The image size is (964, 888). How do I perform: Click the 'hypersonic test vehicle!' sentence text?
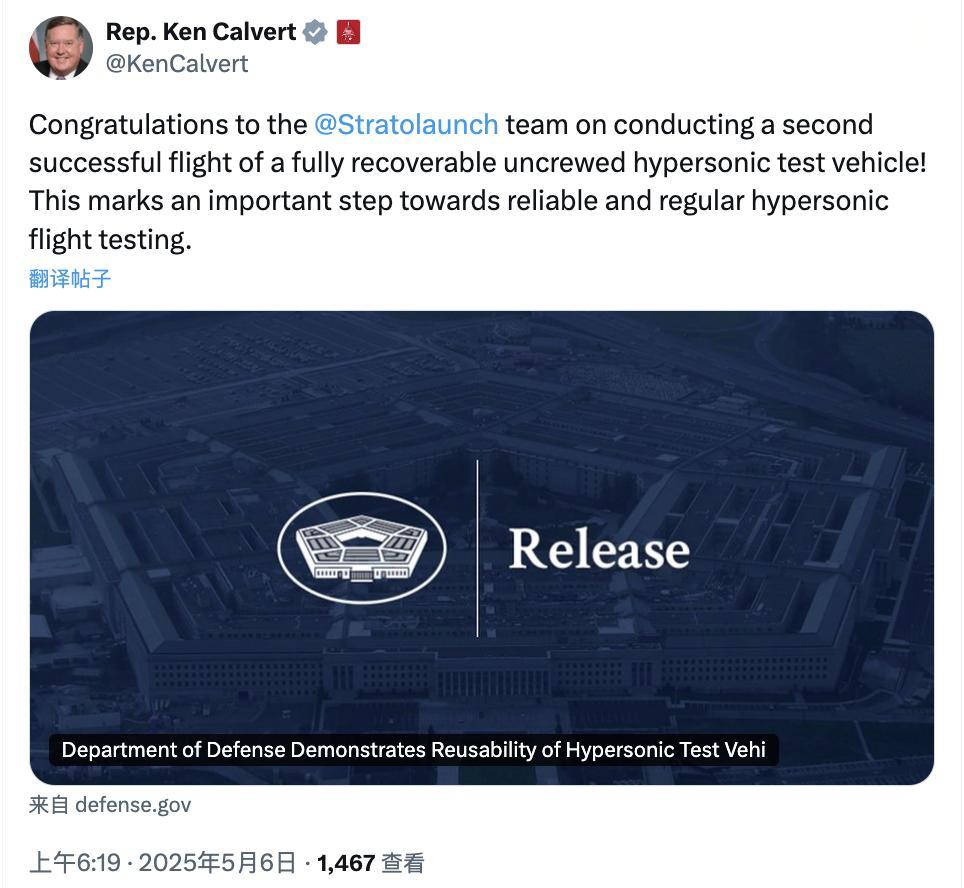tap(779, 163)
